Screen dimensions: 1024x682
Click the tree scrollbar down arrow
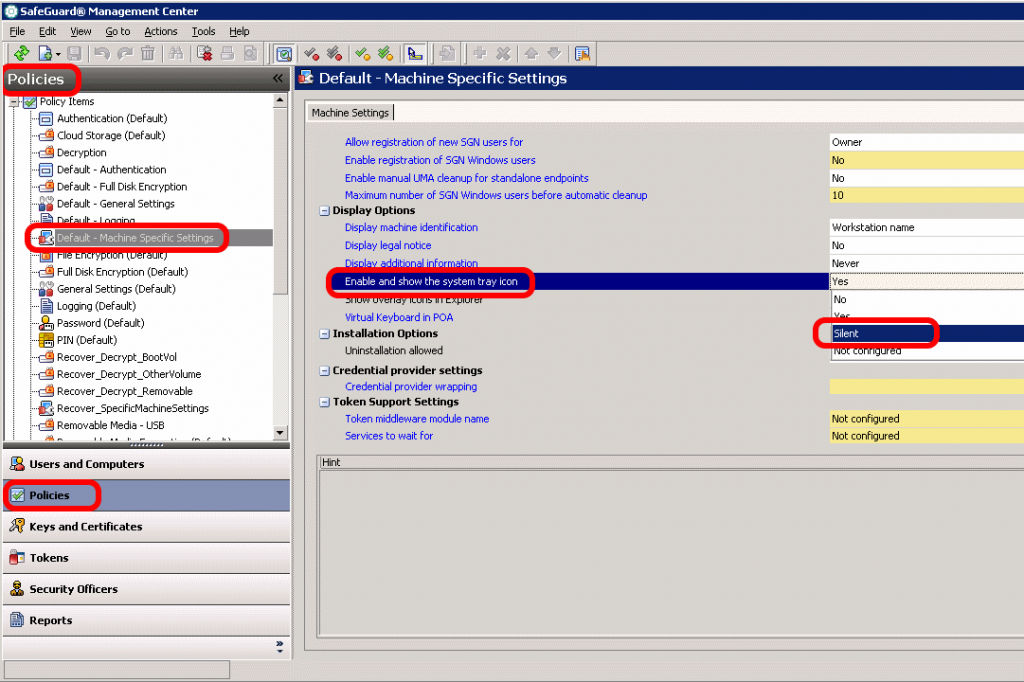click(281, 431)
